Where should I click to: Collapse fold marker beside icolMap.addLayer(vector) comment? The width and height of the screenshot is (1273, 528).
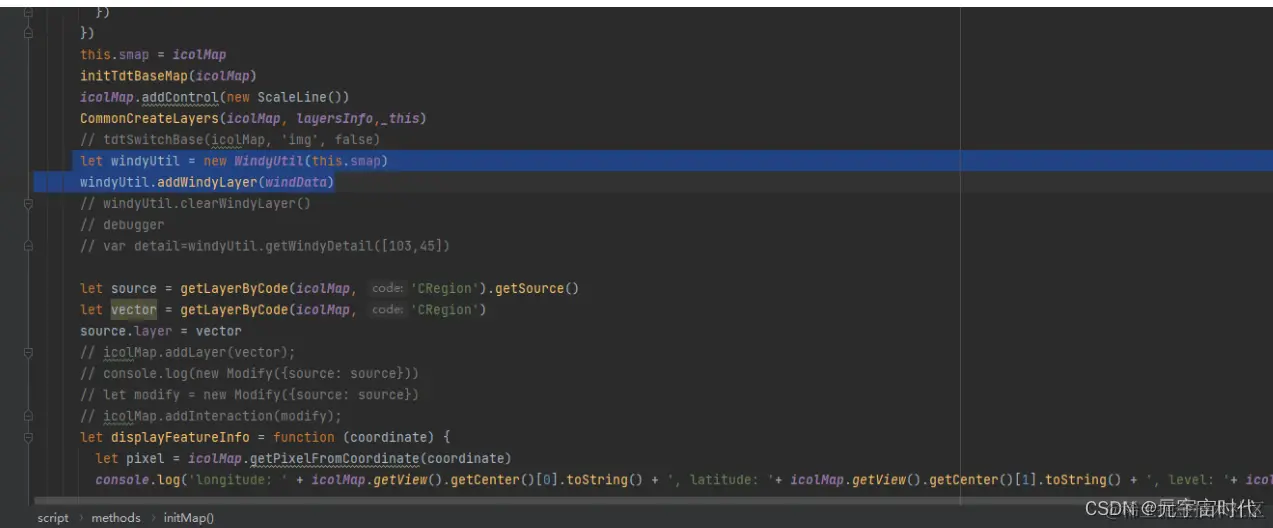point(28,352)
